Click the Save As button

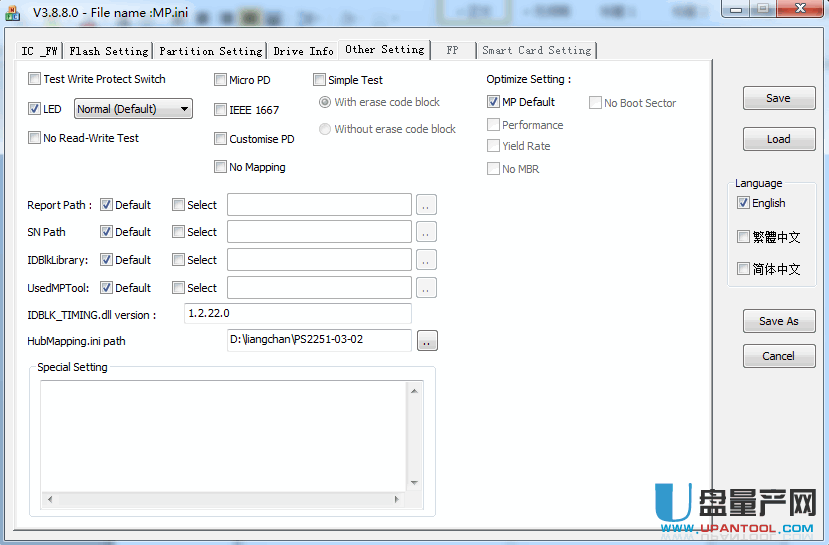[x=778, y=321]
